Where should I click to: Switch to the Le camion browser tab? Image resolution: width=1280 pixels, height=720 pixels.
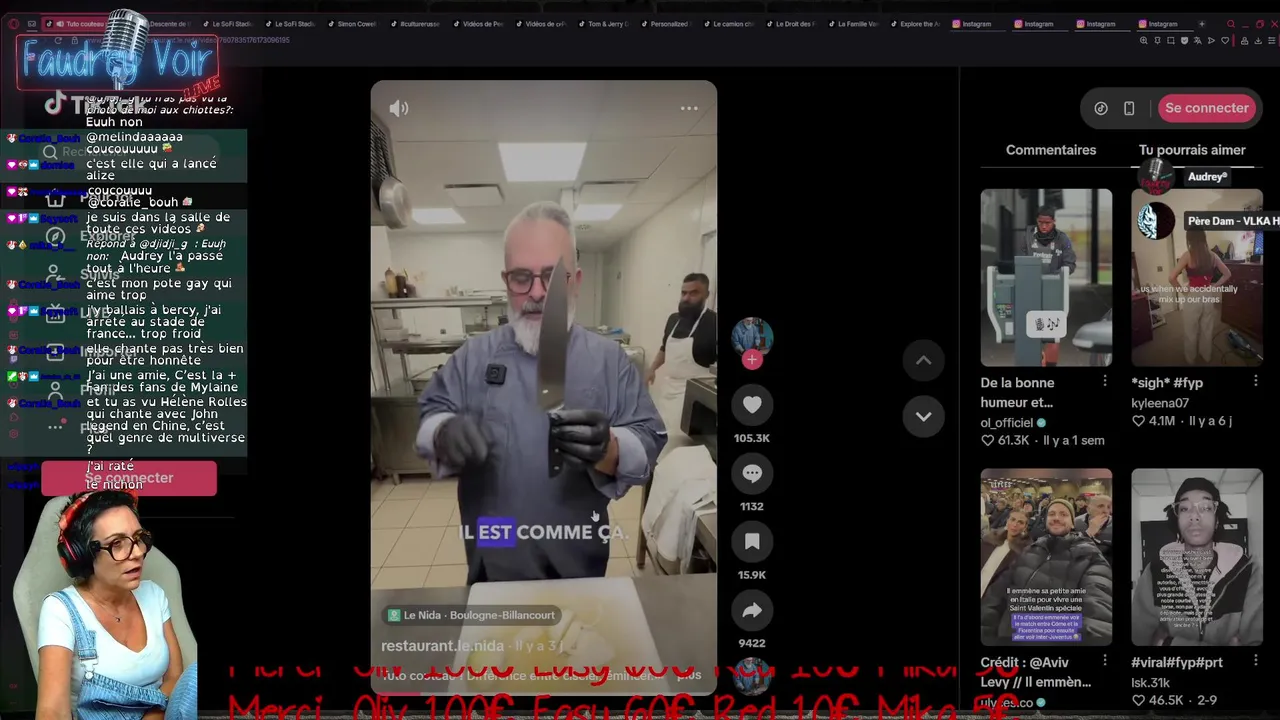[x=730, y=24]
